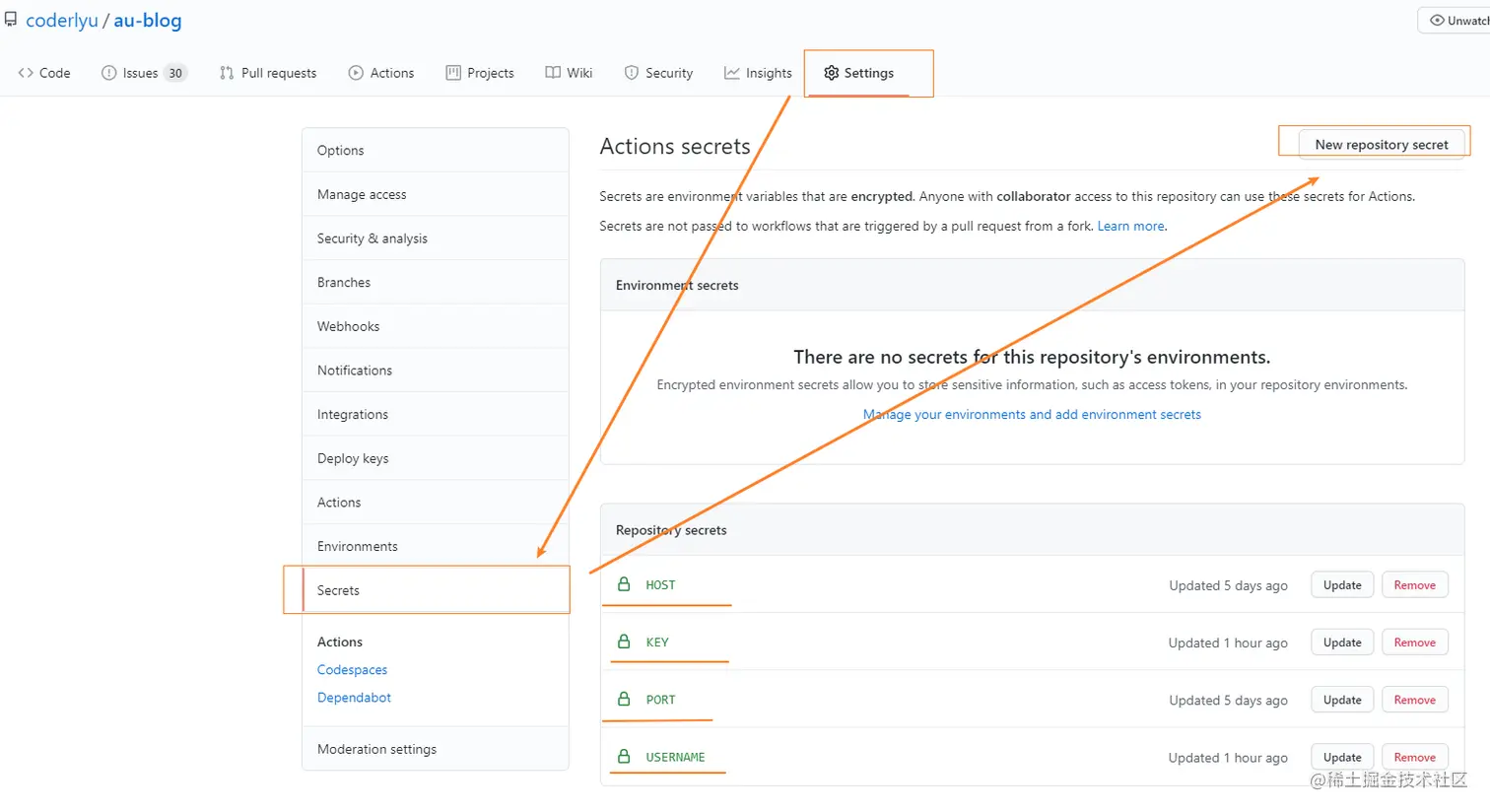Update the HOST secret
The image size is (1490, 812).
pyautogui.click(x=1342, y=585)
